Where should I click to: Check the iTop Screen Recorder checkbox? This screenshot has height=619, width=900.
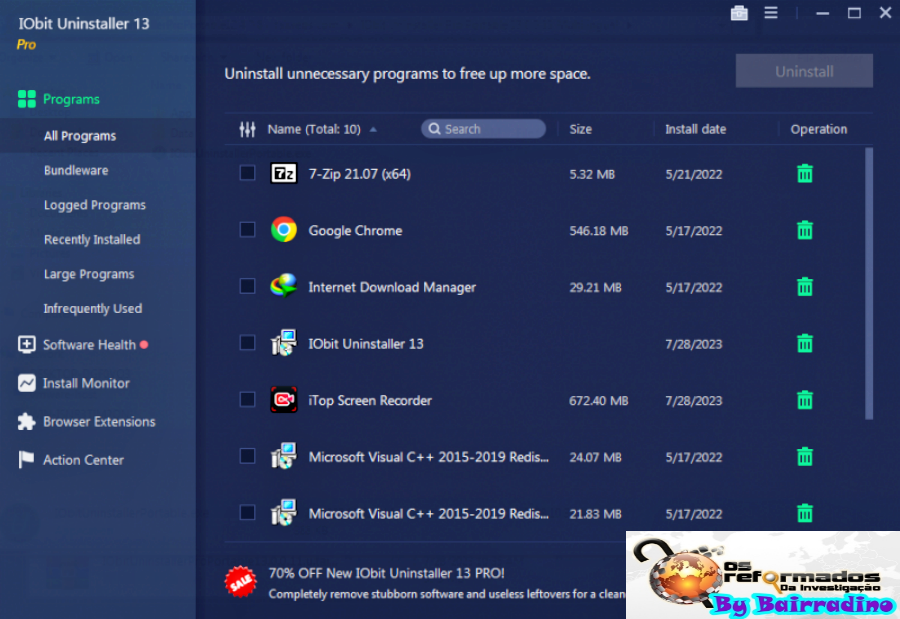(247, 399)
